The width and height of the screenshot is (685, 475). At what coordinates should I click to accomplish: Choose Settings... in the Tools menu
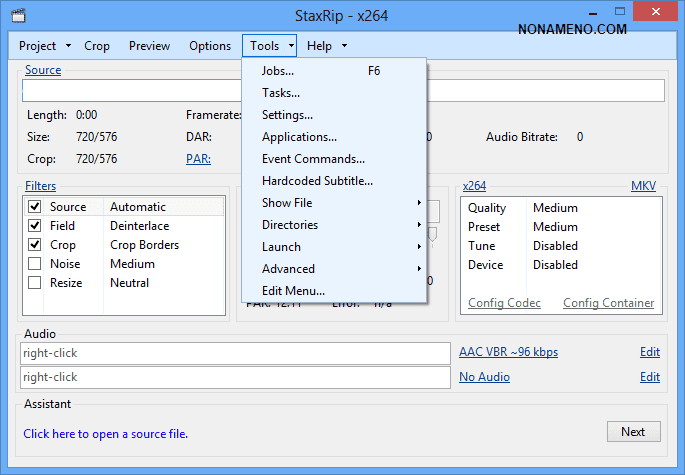click(x=287, y=115)
